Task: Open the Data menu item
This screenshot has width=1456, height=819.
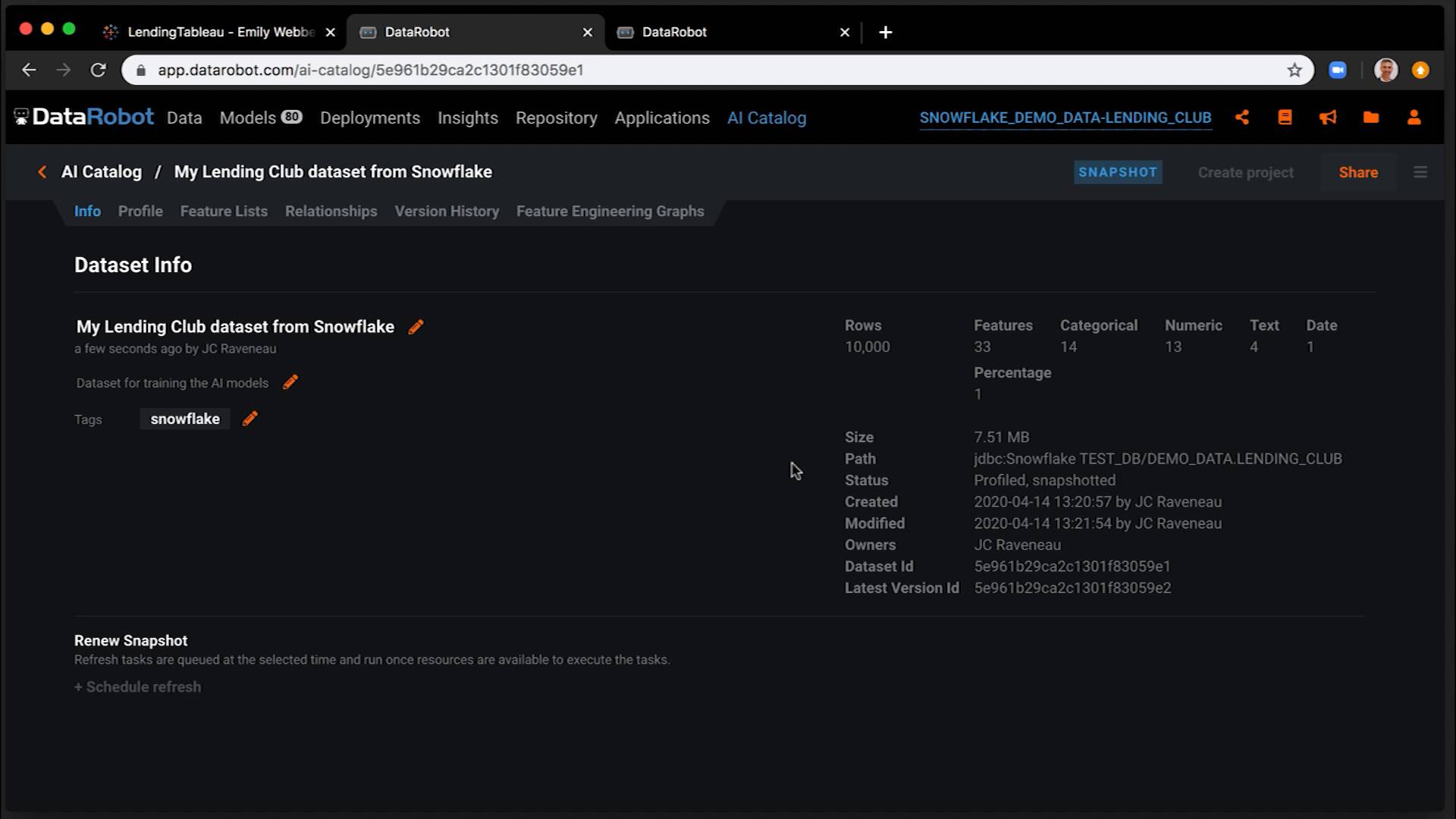Action: click(184, 118)
